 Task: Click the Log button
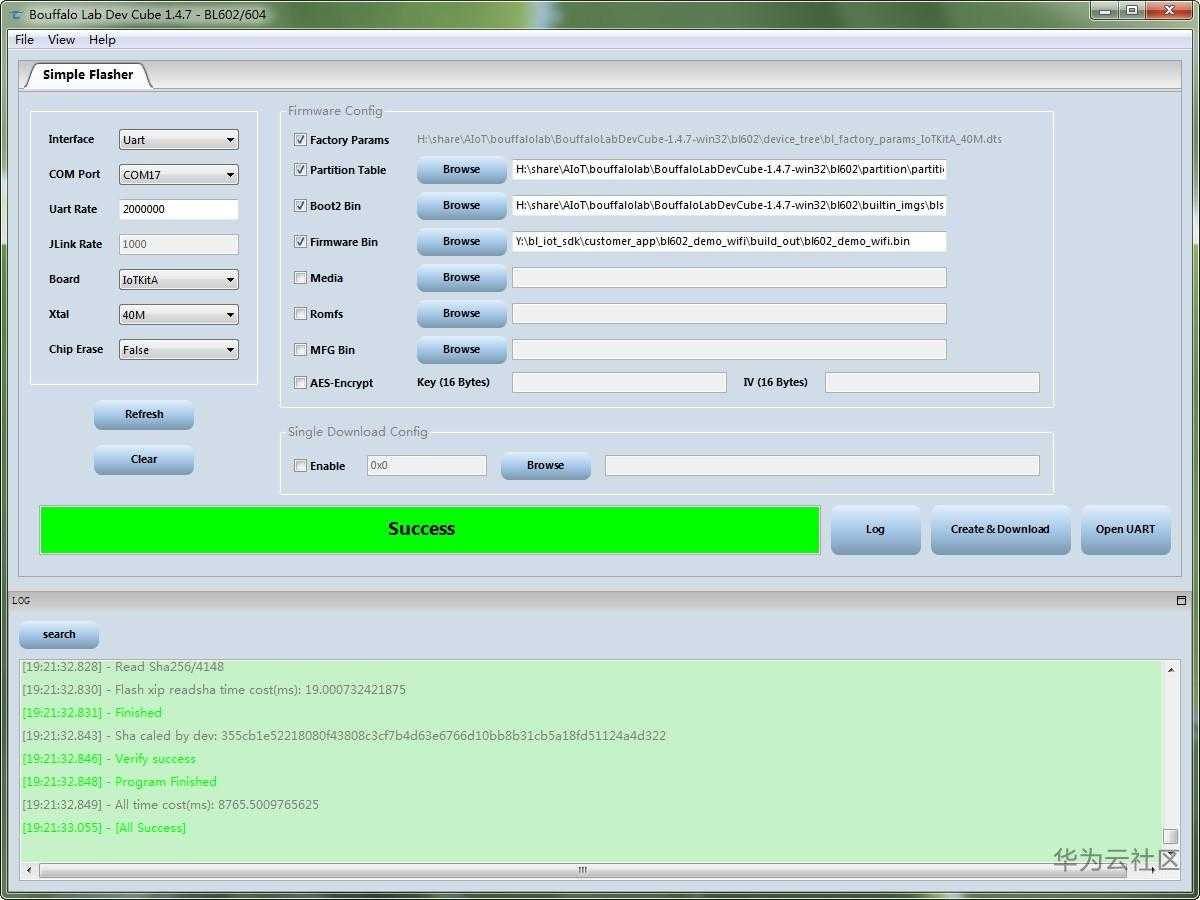[x=875, y=530]
